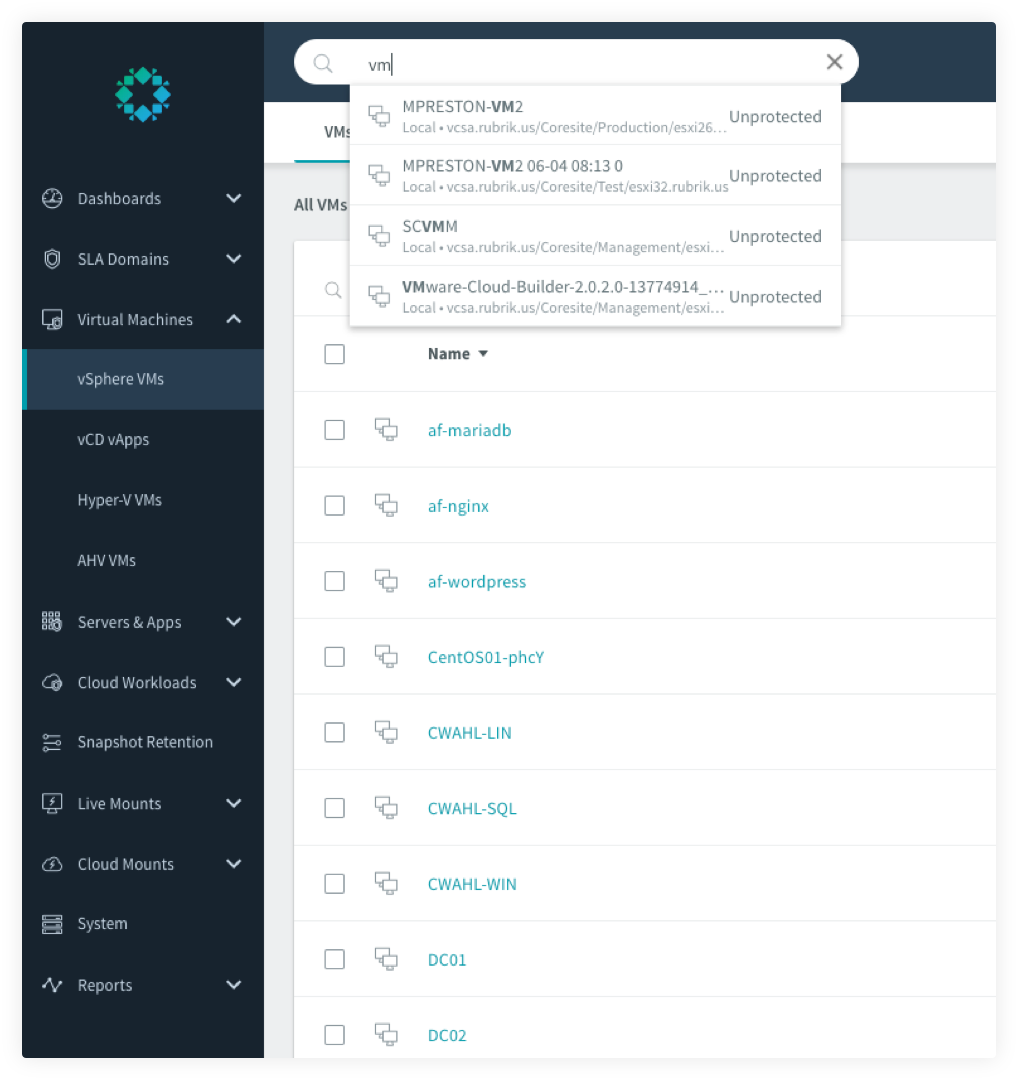Check the box for CWAHL-LIN
This screenshot has width=1018, height=1080.
click(335, 732)
